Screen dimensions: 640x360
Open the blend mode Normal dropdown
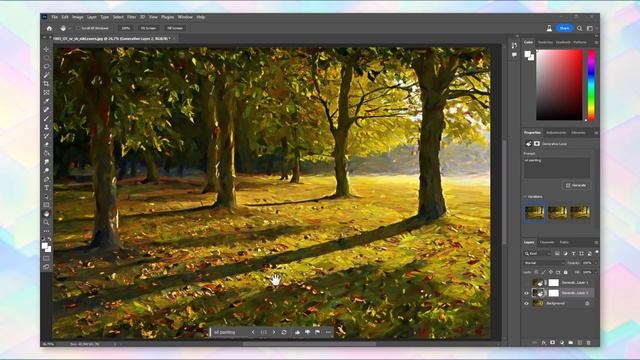[544, 263]
